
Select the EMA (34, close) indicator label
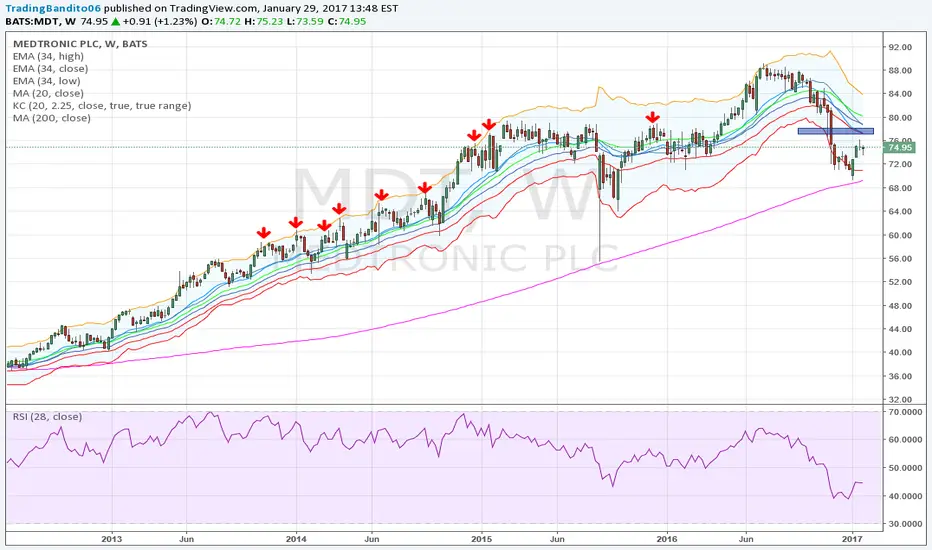[51, 69]
